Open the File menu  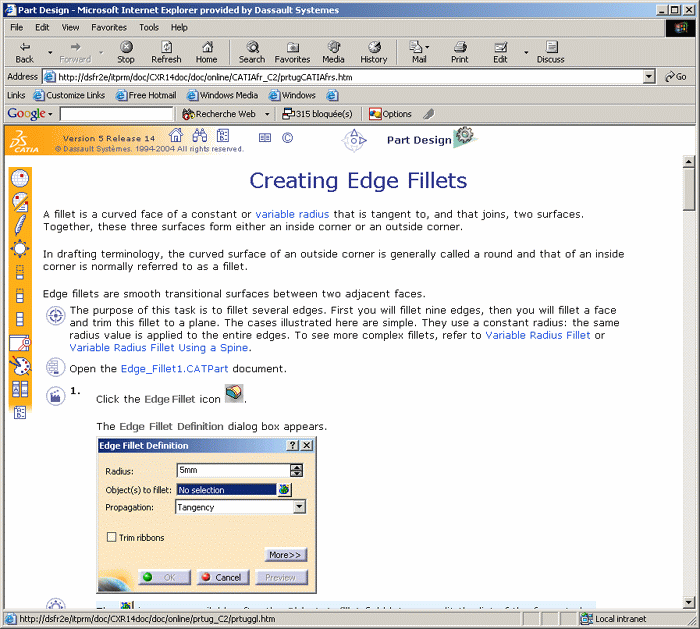(17, 28)
